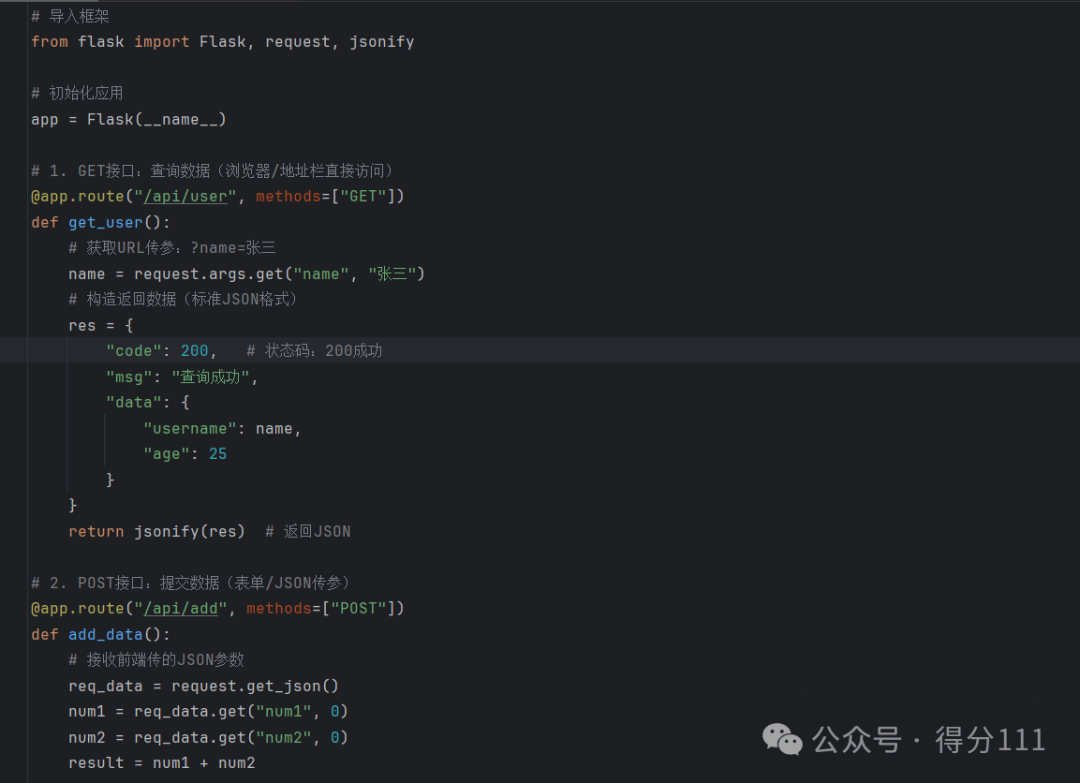Click the function name "get_user"
The width and height of the screenshot is (1080, 783).
point(105,222)
